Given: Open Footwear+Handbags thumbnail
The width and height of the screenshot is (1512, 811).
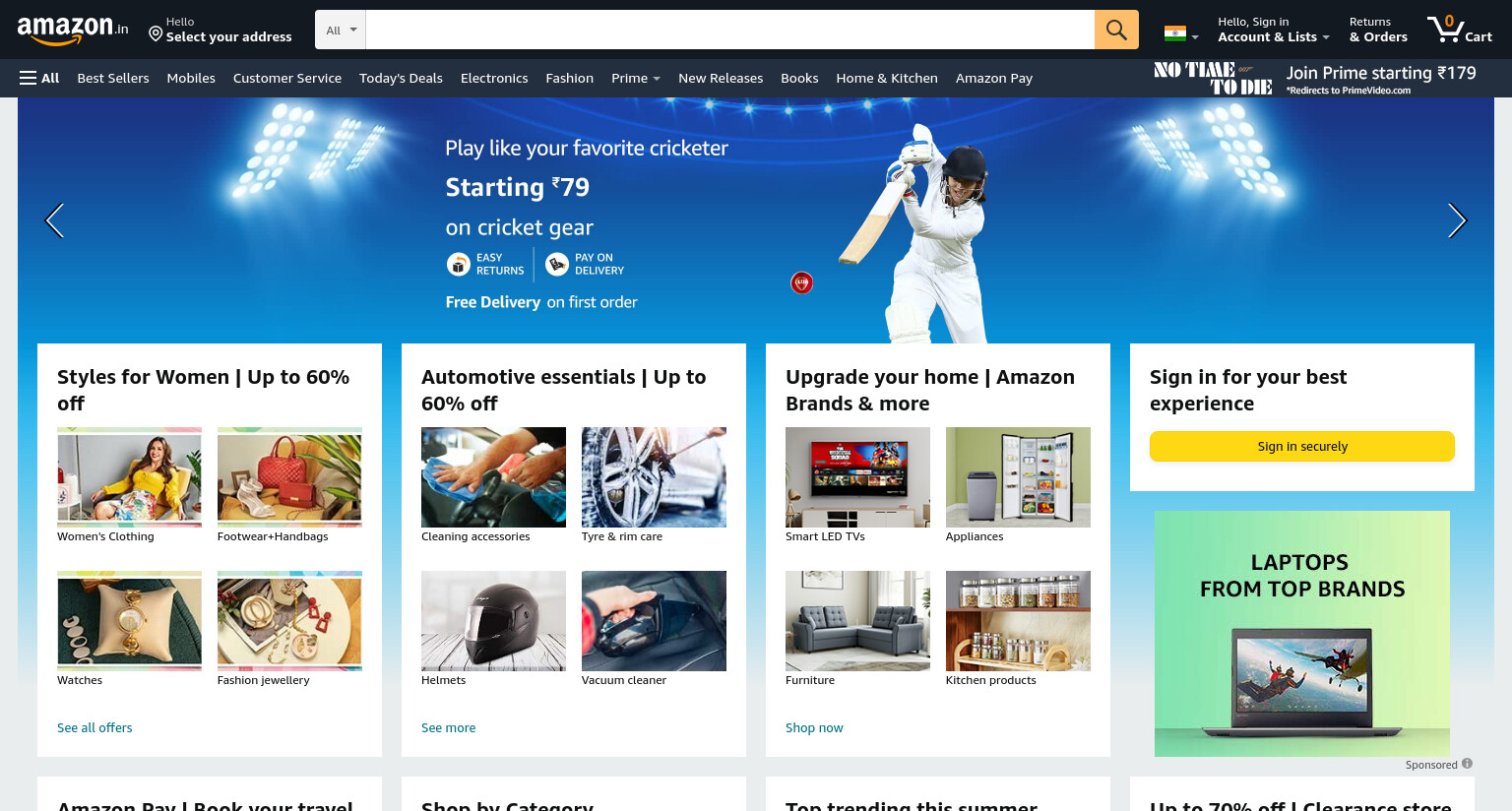Looking at the screenshot, I should pos(289,477).
